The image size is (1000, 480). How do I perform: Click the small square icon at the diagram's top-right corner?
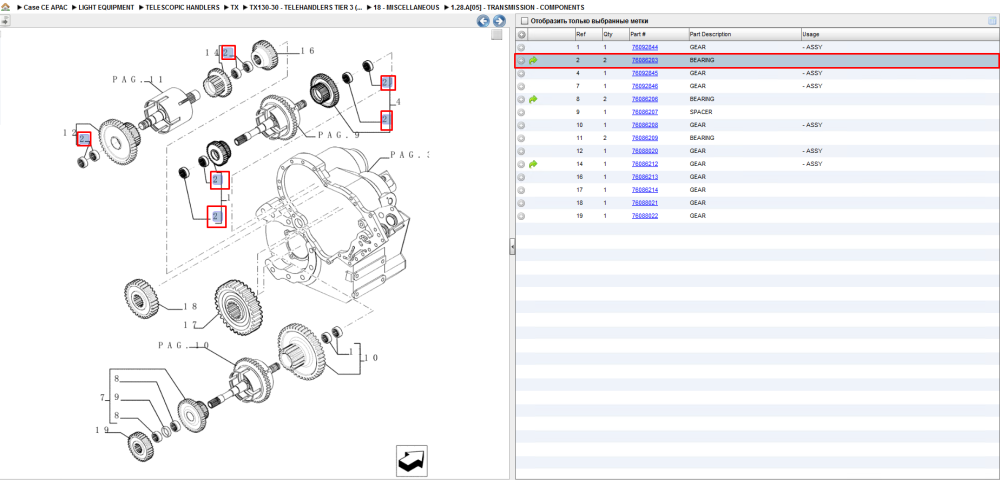pos(497,35)
